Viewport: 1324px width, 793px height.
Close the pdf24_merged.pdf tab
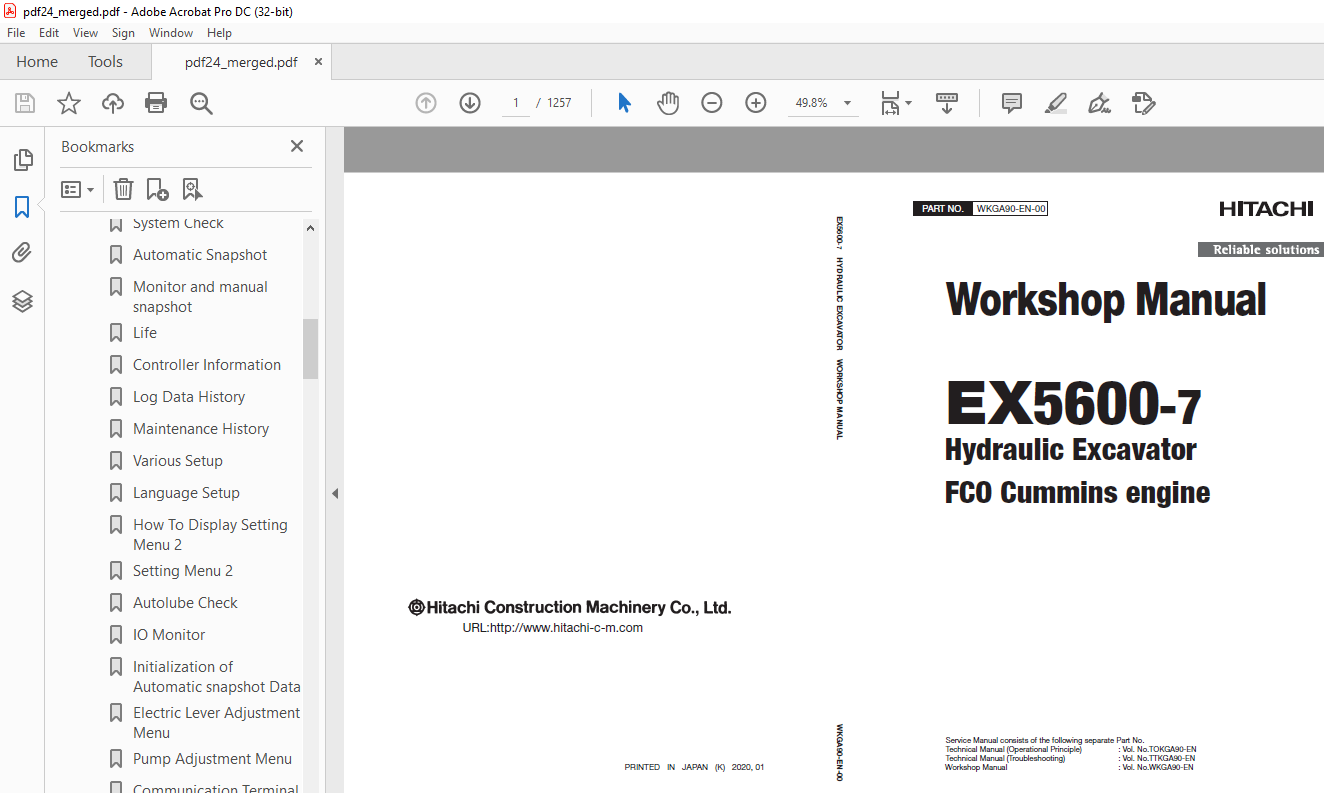[x=319, y=62]
